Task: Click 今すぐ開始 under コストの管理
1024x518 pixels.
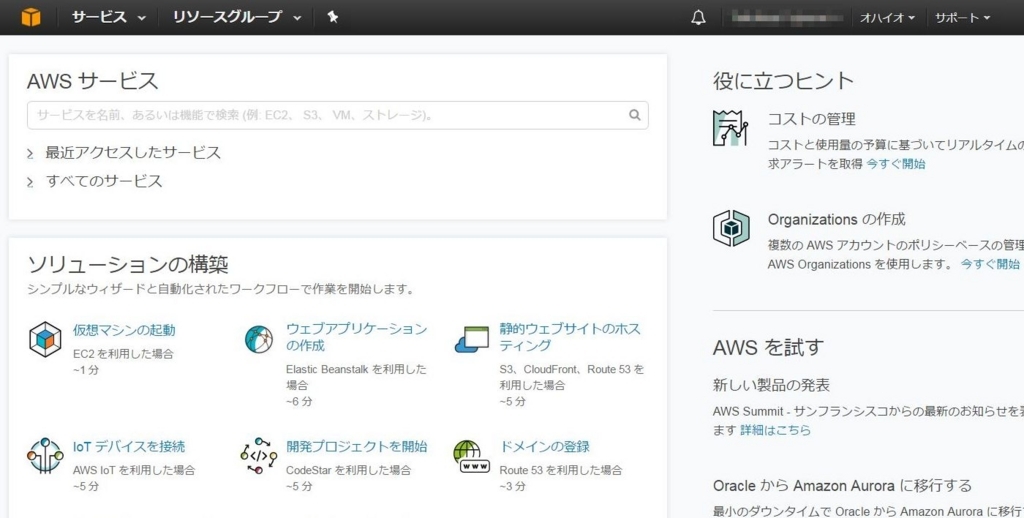Action: (896, 164)
